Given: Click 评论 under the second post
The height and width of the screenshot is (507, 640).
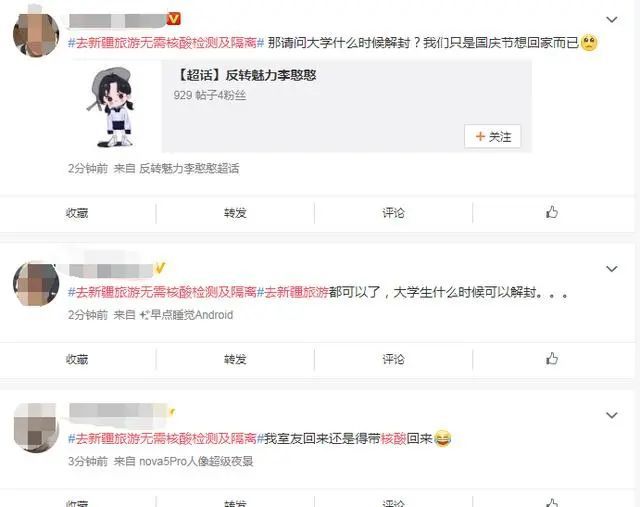Looking at the screenshot, I should point(393,359).
